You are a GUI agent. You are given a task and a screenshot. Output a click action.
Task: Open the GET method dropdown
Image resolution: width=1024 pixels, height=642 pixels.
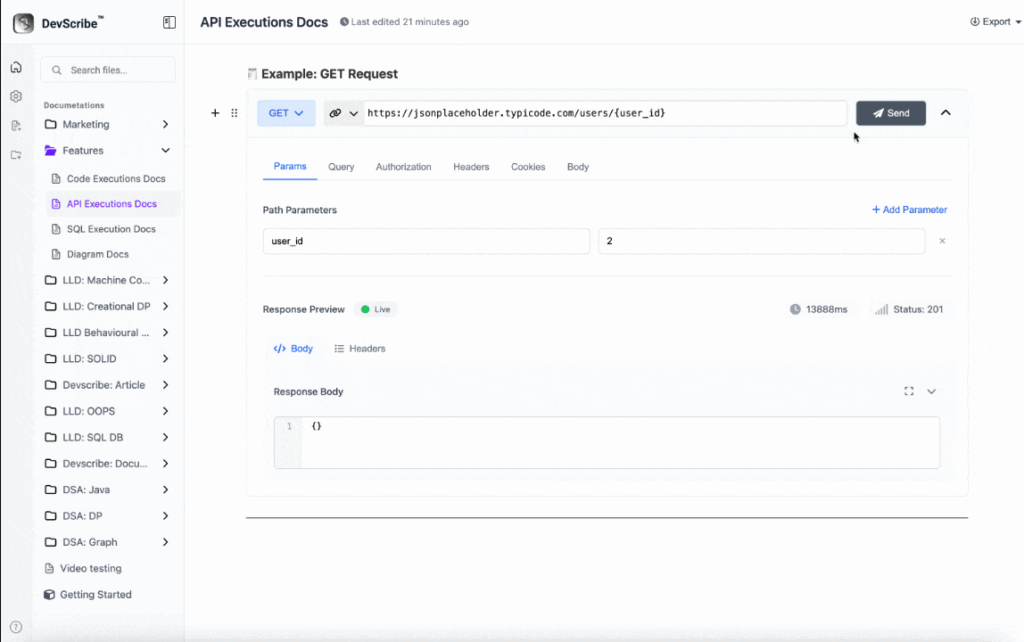(x=286, y=113)
